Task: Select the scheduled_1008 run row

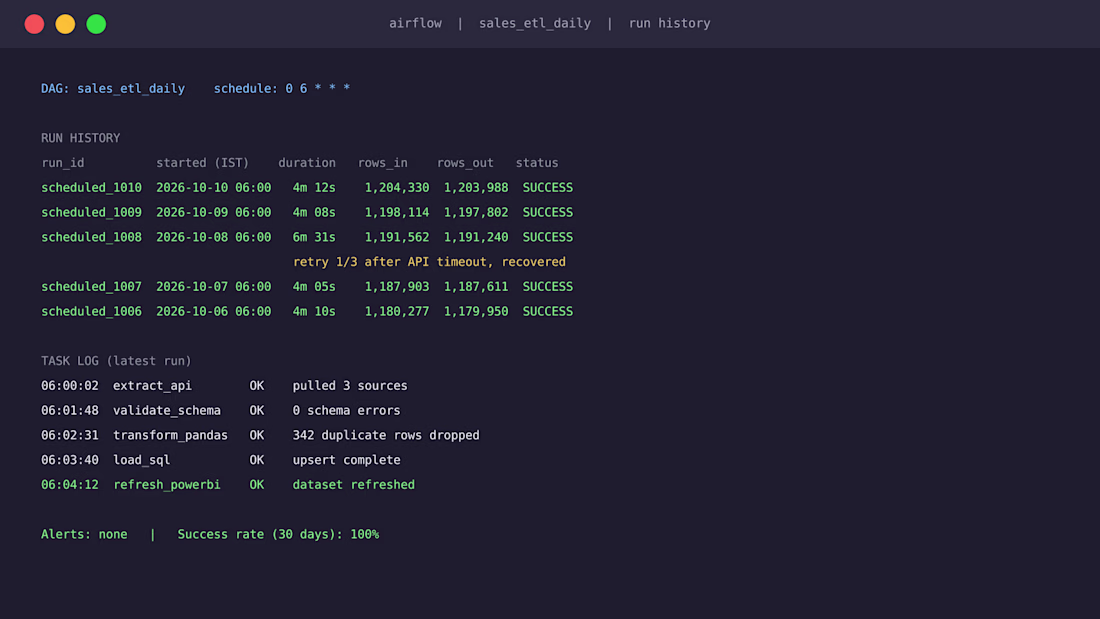Action: (x=307, y=237)
